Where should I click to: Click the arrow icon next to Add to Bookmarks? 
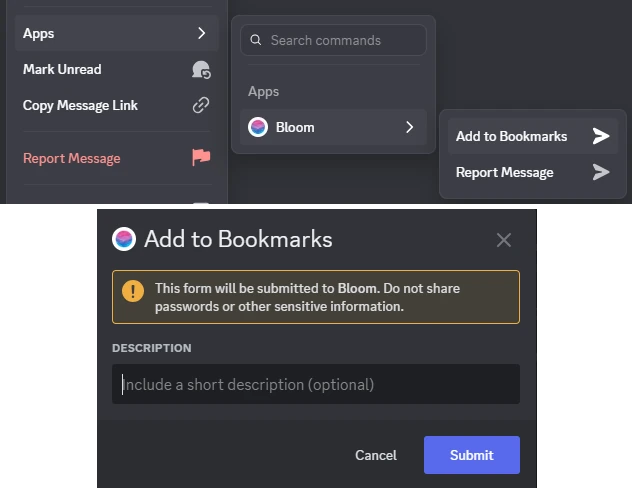600,136
